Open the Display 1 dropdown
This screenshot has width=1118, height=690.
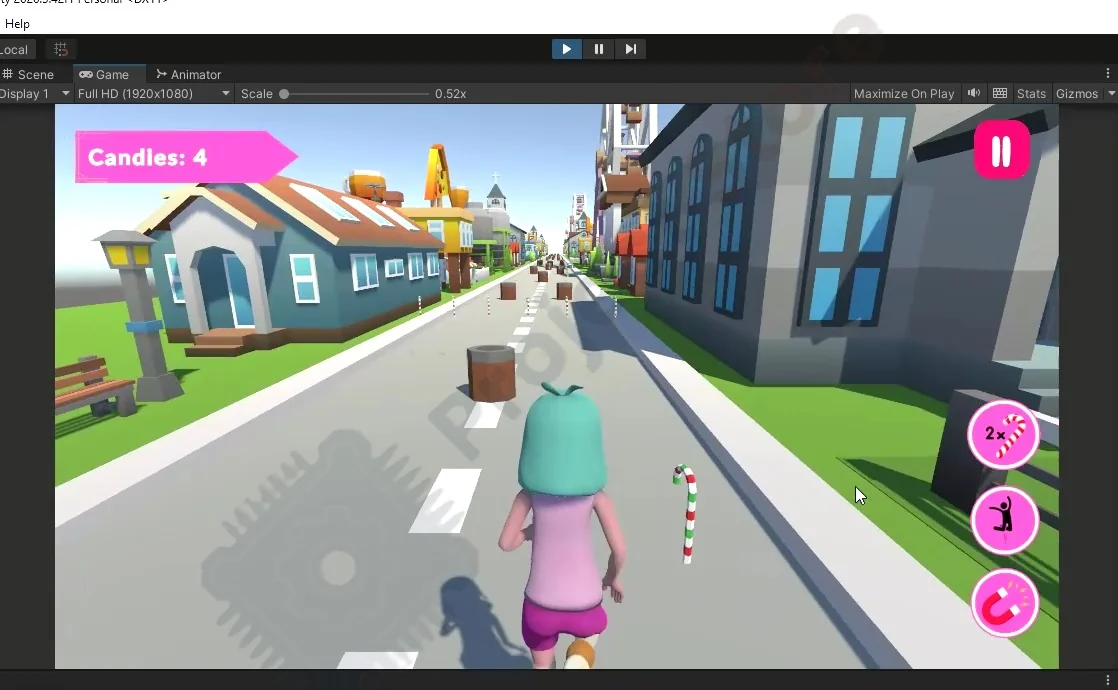pos(34,93)
